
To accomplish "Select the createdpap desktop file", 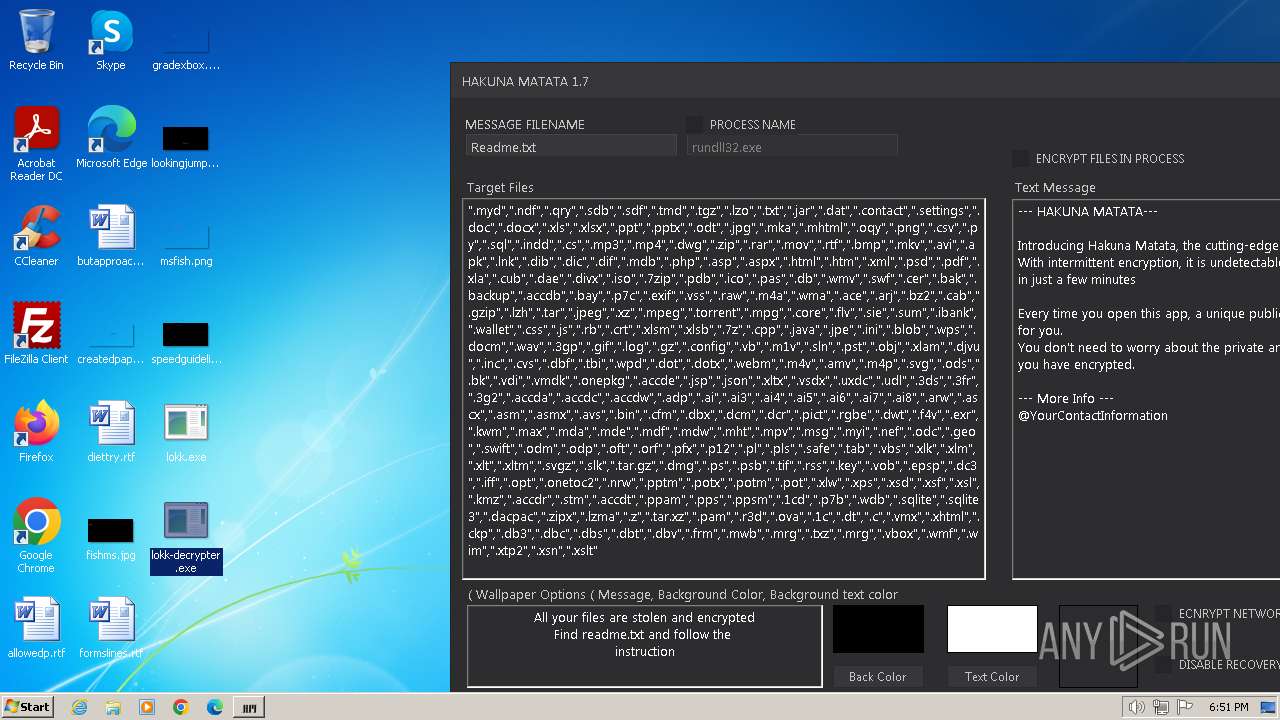I will coord(110,341).
